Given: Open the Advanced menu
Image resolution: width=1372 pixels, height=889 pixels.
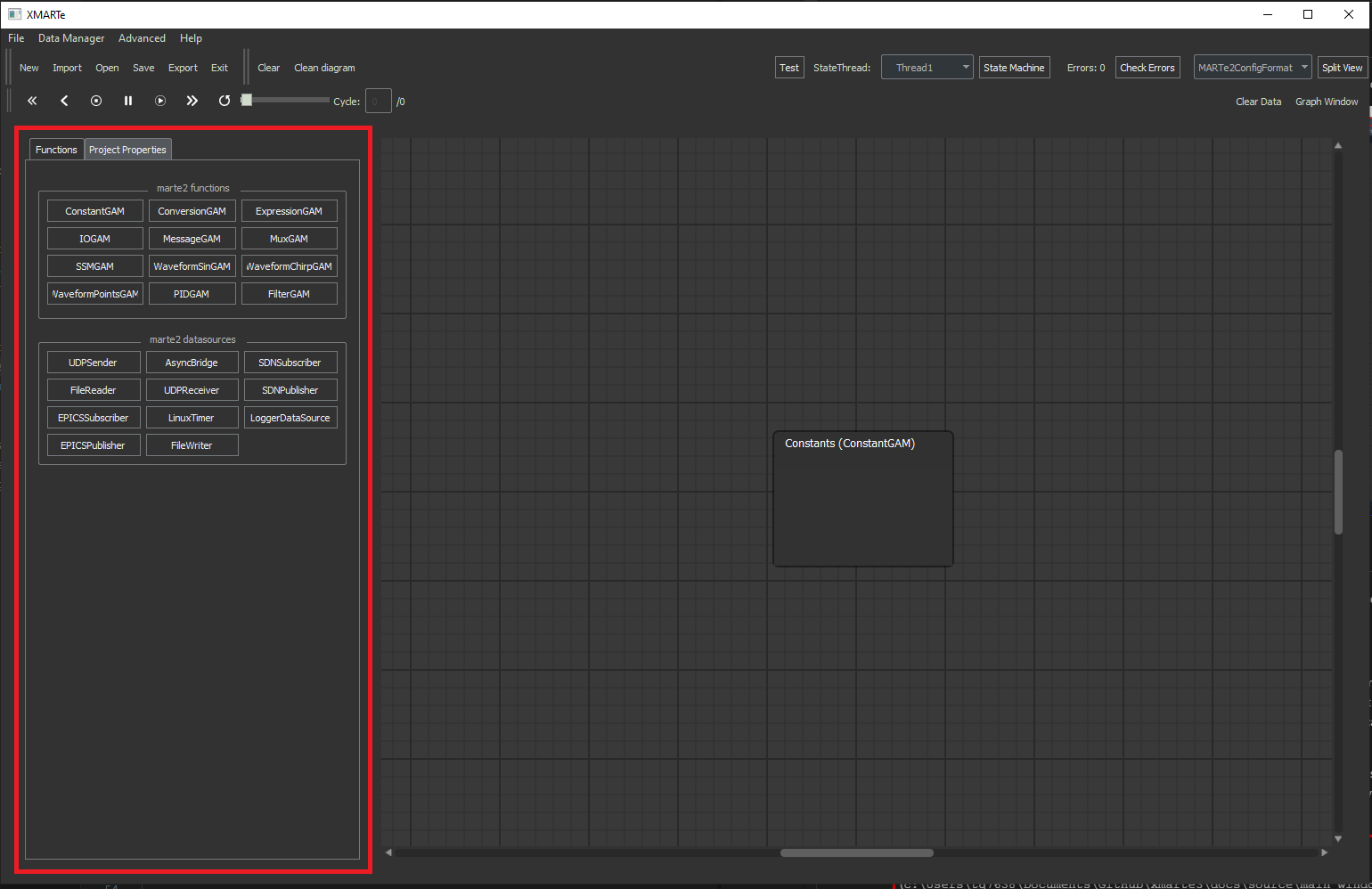Looking at the screenshot, I should 142,38.
